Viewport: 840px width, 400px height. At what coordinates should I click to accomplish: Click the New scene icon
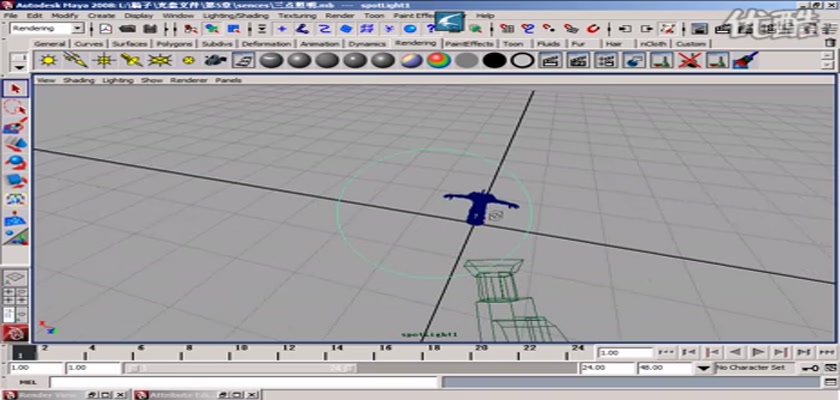click(106, 28)
